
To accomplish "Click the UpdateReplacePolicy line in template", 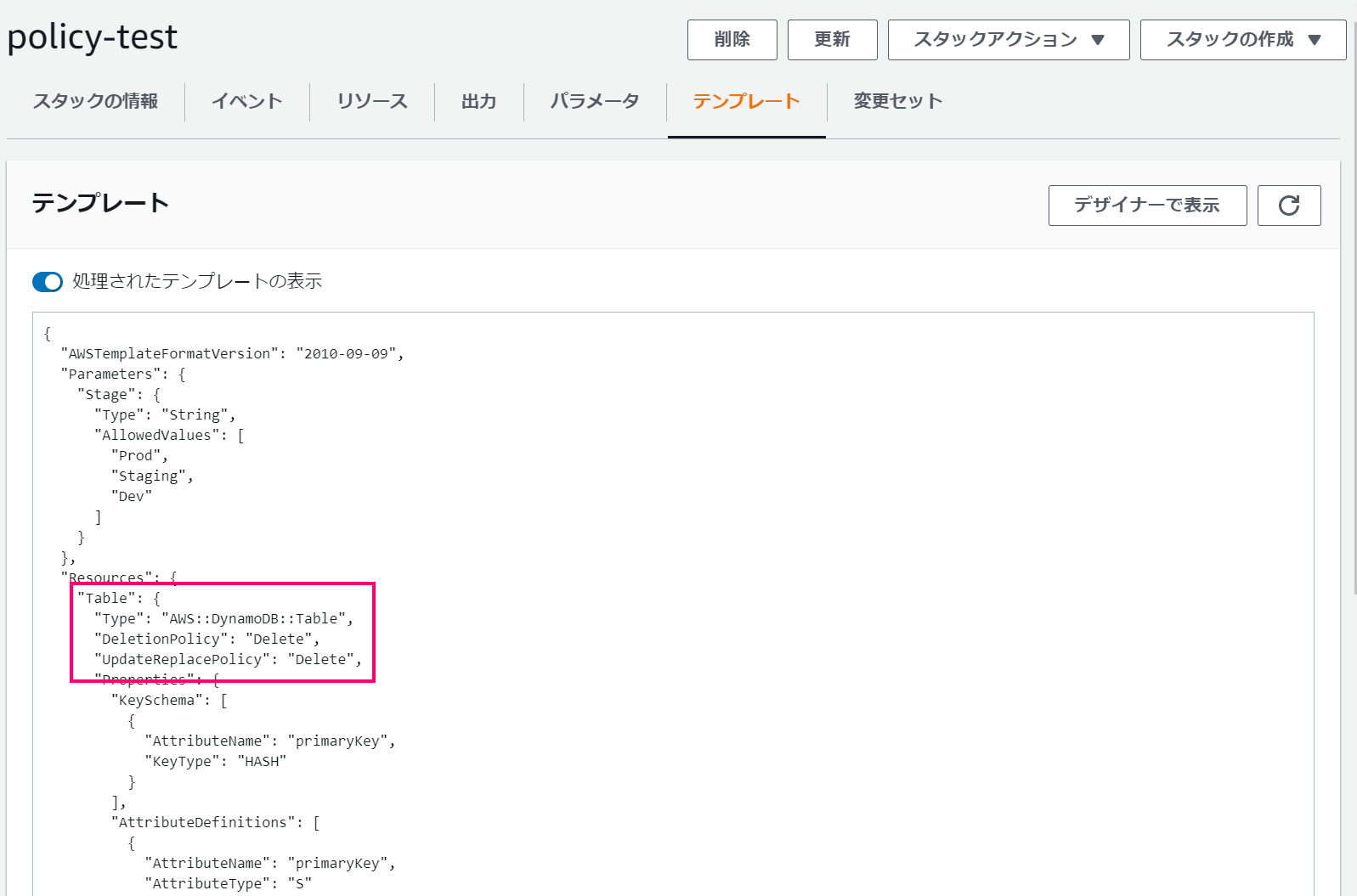I will [228, 659].
